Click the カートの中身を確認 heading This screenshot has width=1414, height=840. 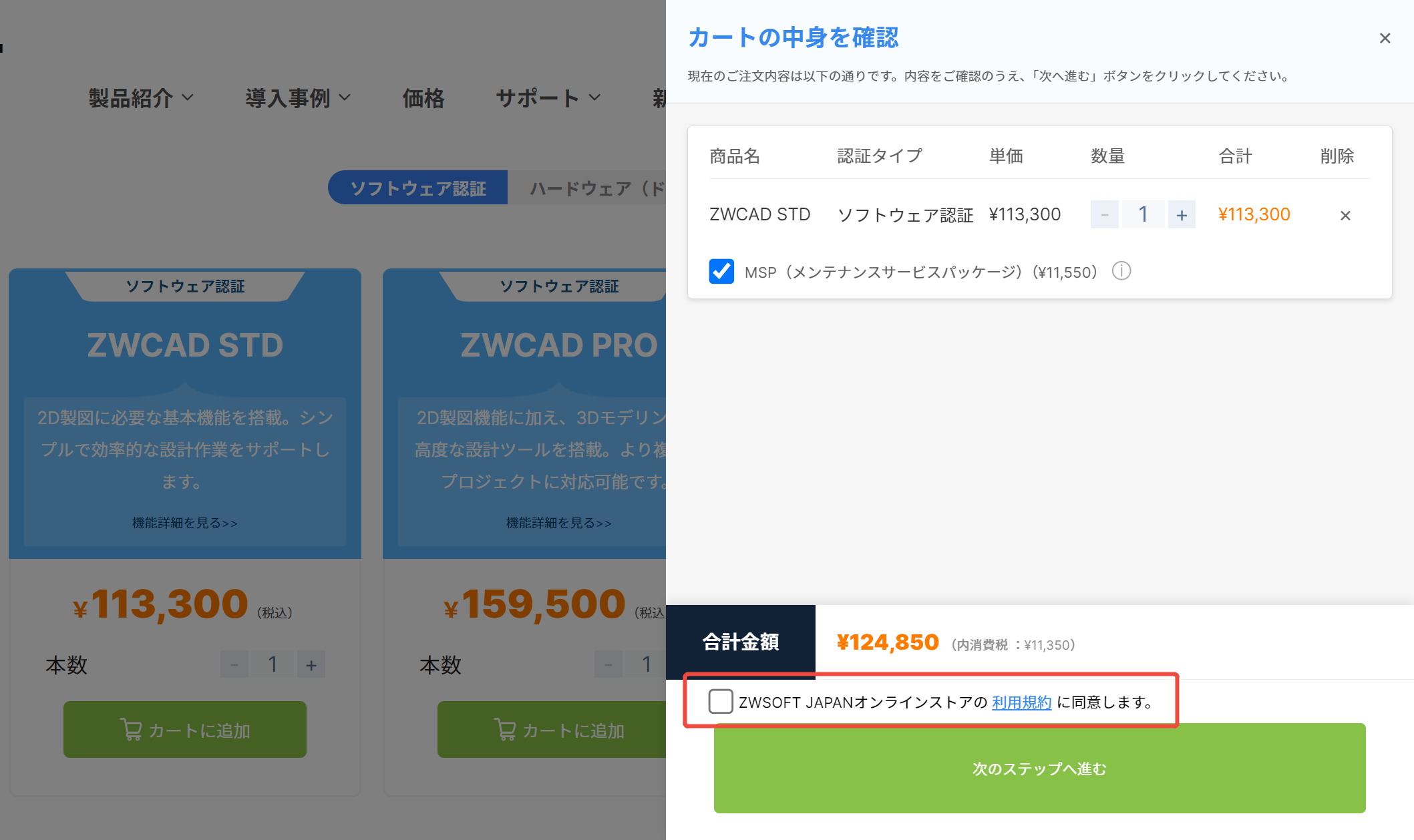[793, 37]
